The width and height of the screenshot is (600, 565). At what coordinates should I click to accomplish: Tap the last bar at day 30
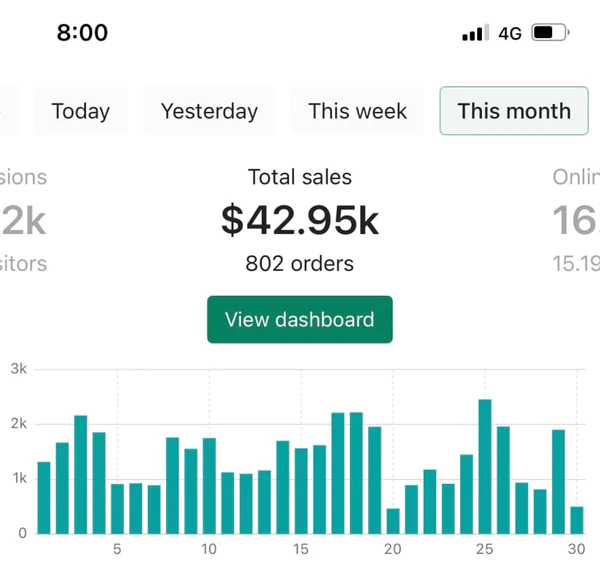577,520
